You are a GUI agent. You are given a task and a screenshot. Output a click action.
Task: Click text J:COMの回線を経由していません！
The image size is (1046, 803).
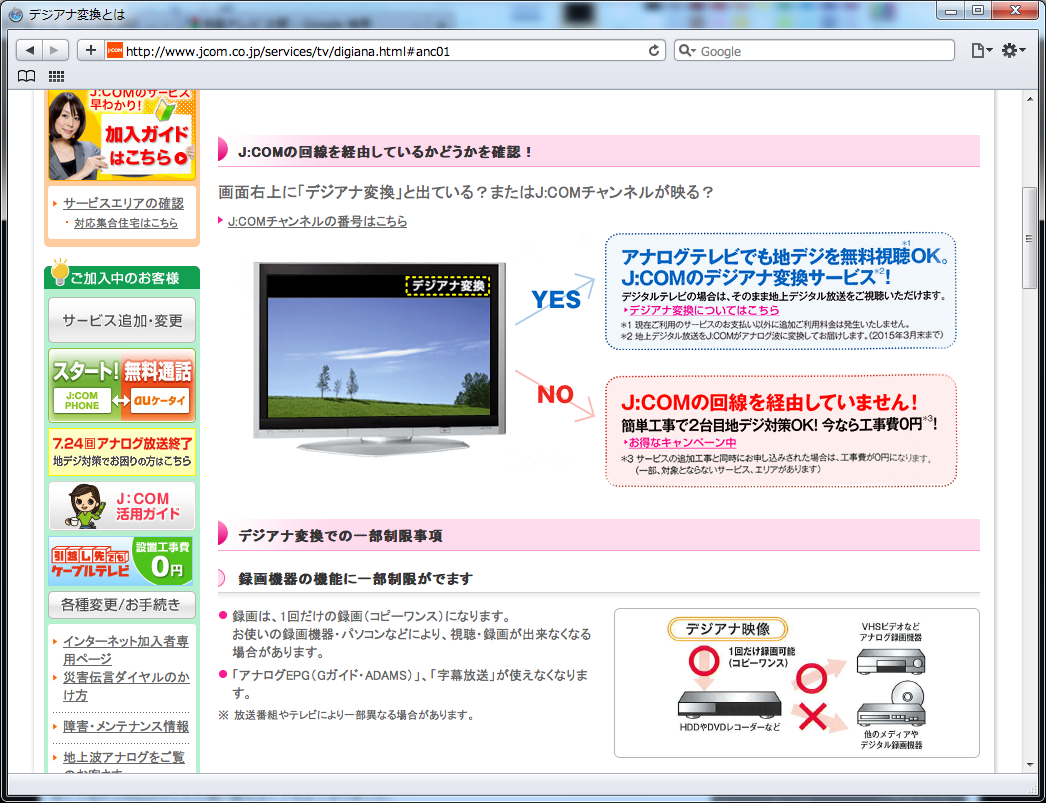[x=769, y=402]
